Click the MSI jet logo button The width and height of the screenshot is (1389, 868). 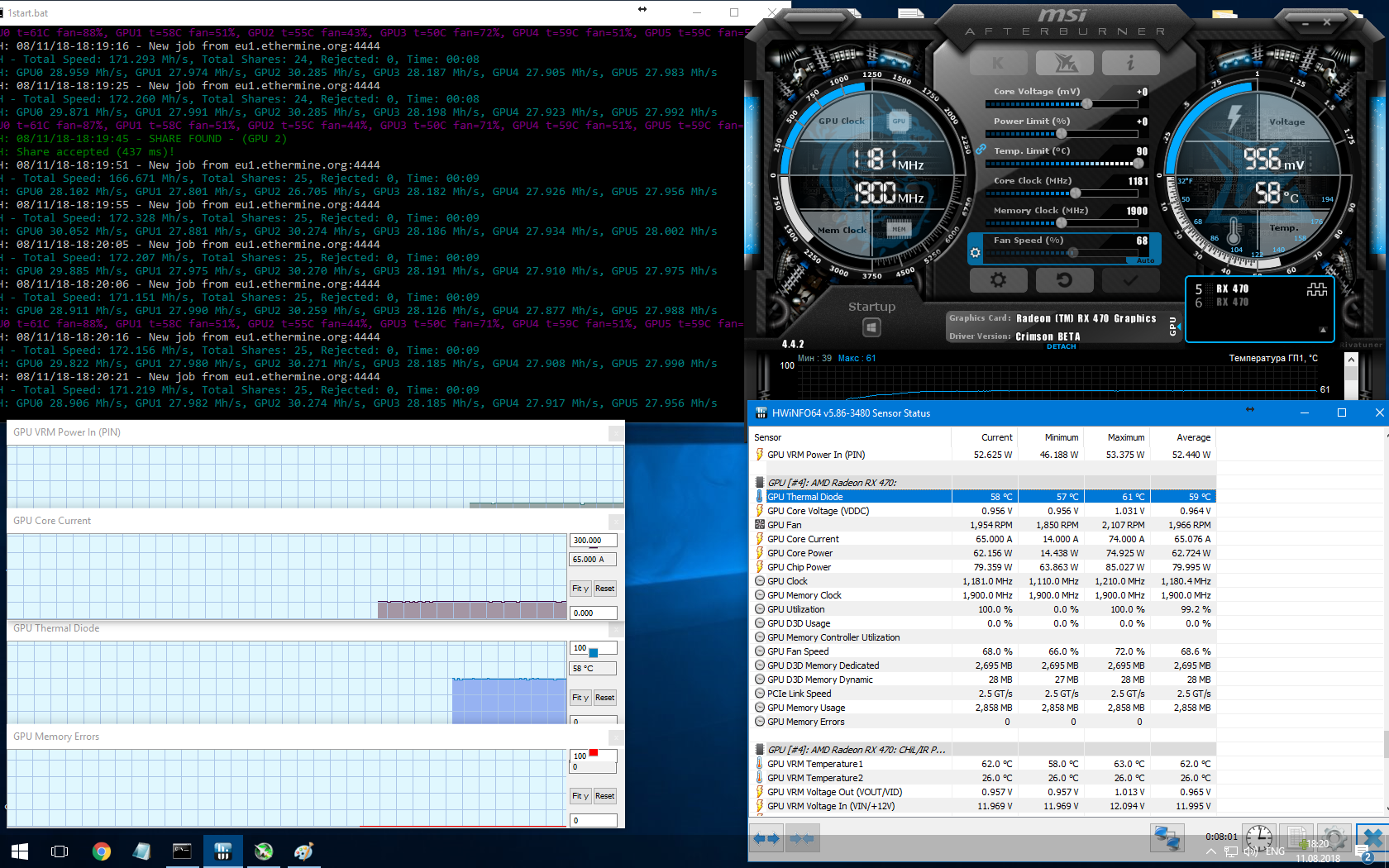coord(1064,63)
